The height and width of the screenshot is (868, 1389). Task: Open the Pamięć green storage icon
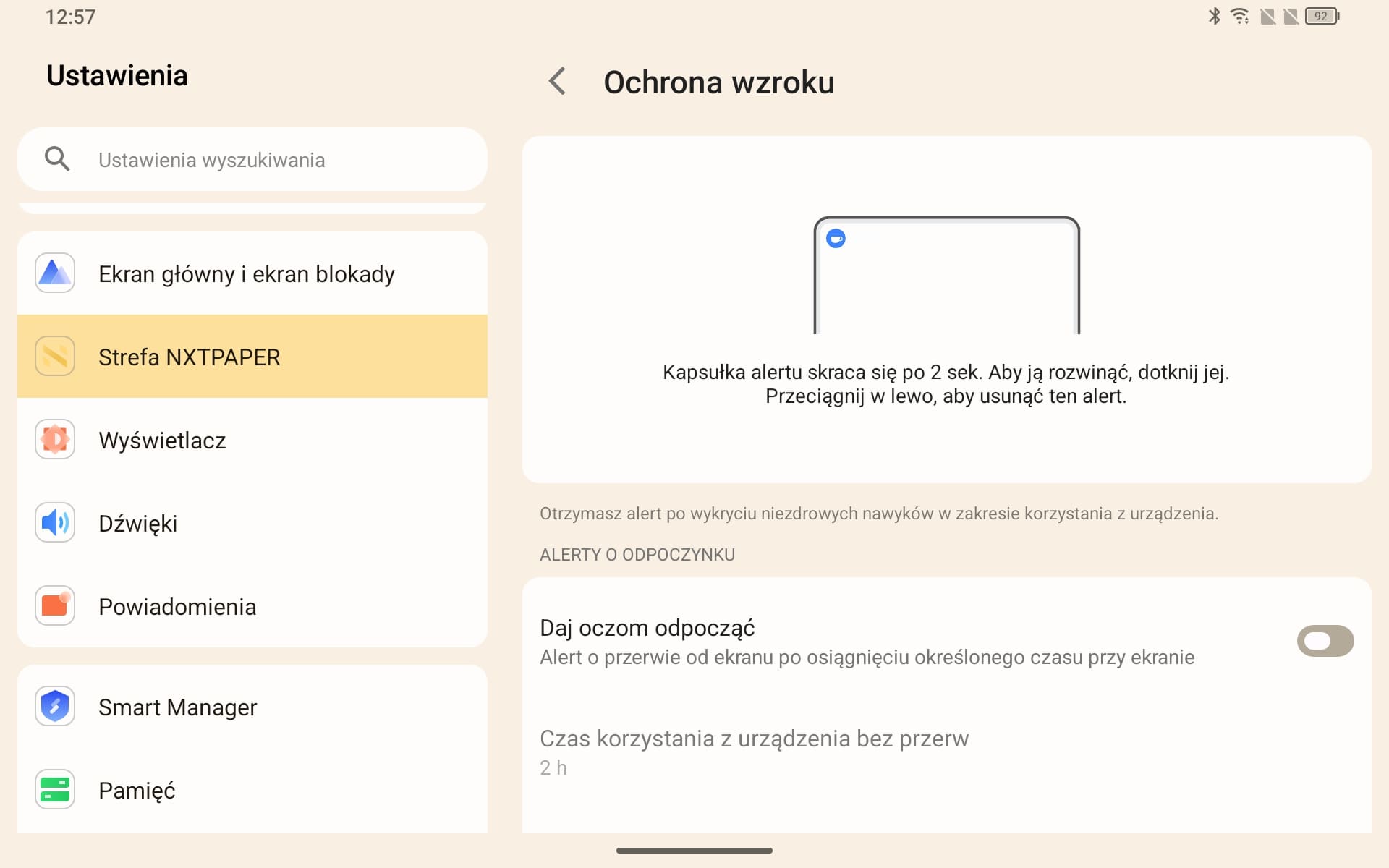point(55,789)
